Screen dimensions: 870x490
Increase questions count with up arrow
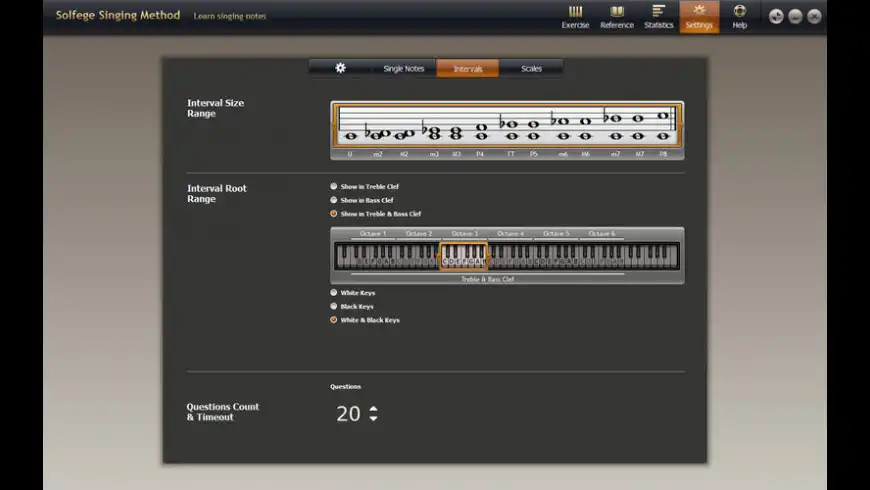tap(373, 408)
